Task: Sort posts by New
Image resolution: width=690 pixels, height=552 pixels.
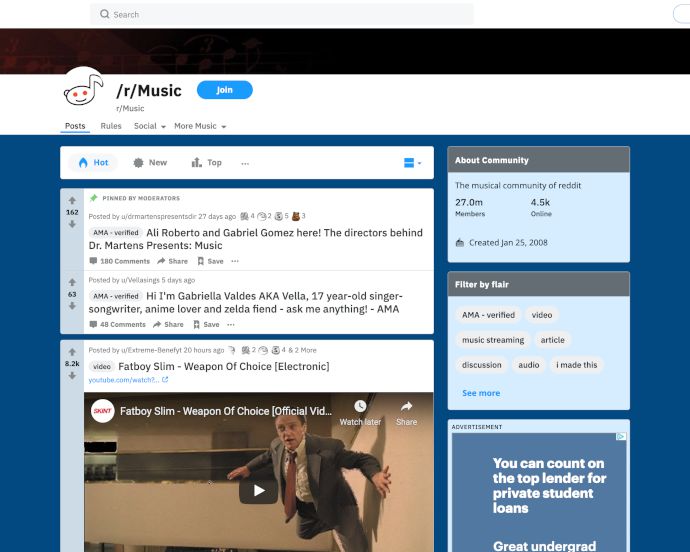Action: click(150, 162)
